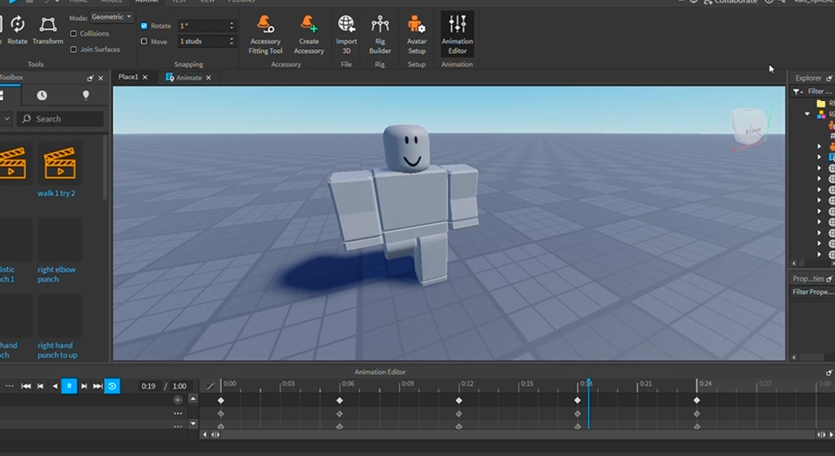
Task: Click the Front face of the view cube
Action: pos(751,129)
